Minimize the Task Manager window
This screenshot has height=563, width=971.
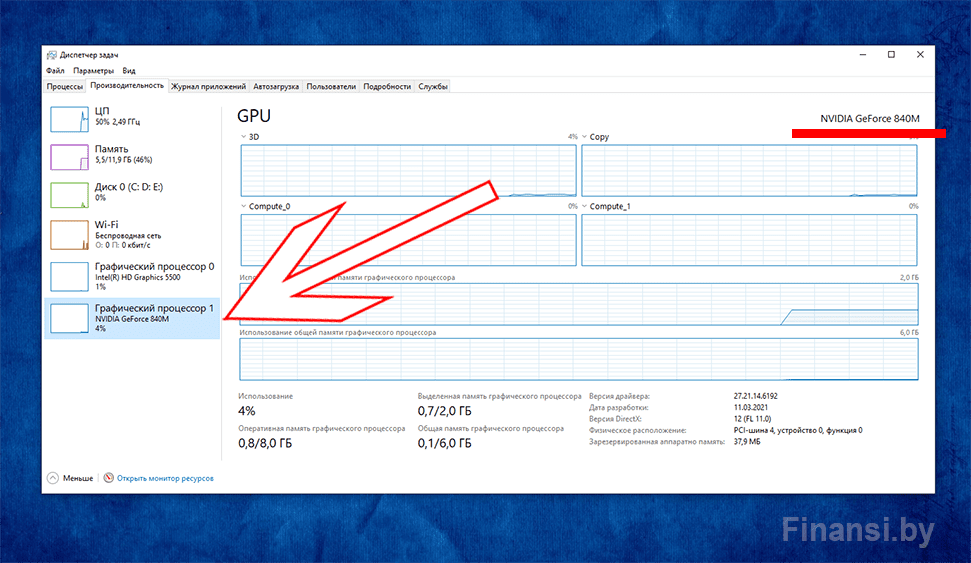tap(863, 55)
